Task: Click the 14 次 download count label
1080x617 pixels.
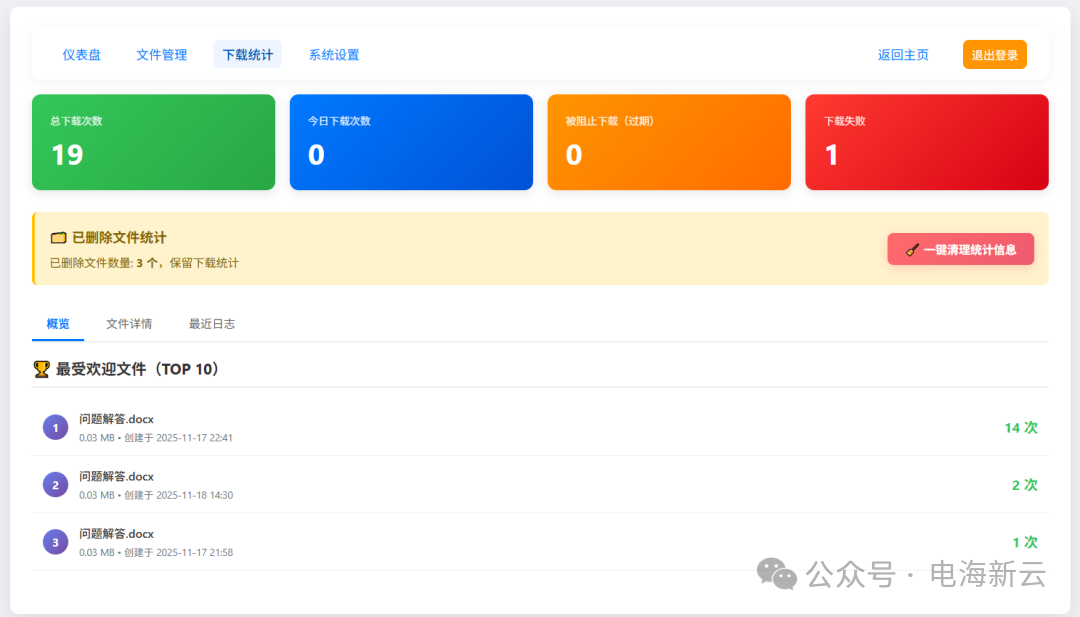Action: (1021, 426)
